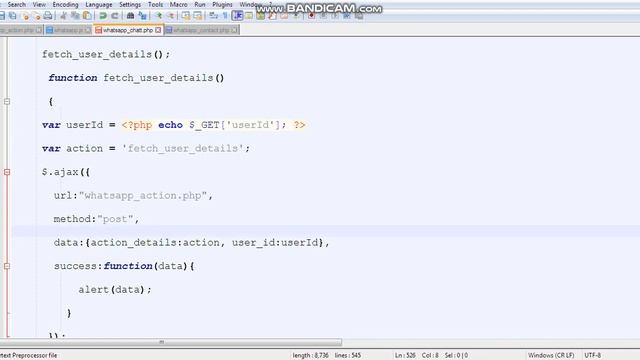Place cursor in "var action = 'fetch_user_details'" line

[146, 149]
